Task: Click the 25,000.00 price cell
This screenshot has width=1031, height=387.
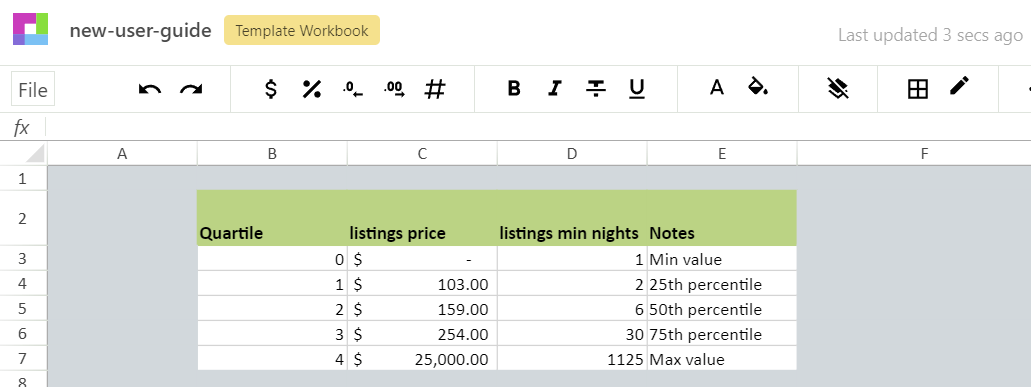Action: pyautogui.click(x=422, y=359)
